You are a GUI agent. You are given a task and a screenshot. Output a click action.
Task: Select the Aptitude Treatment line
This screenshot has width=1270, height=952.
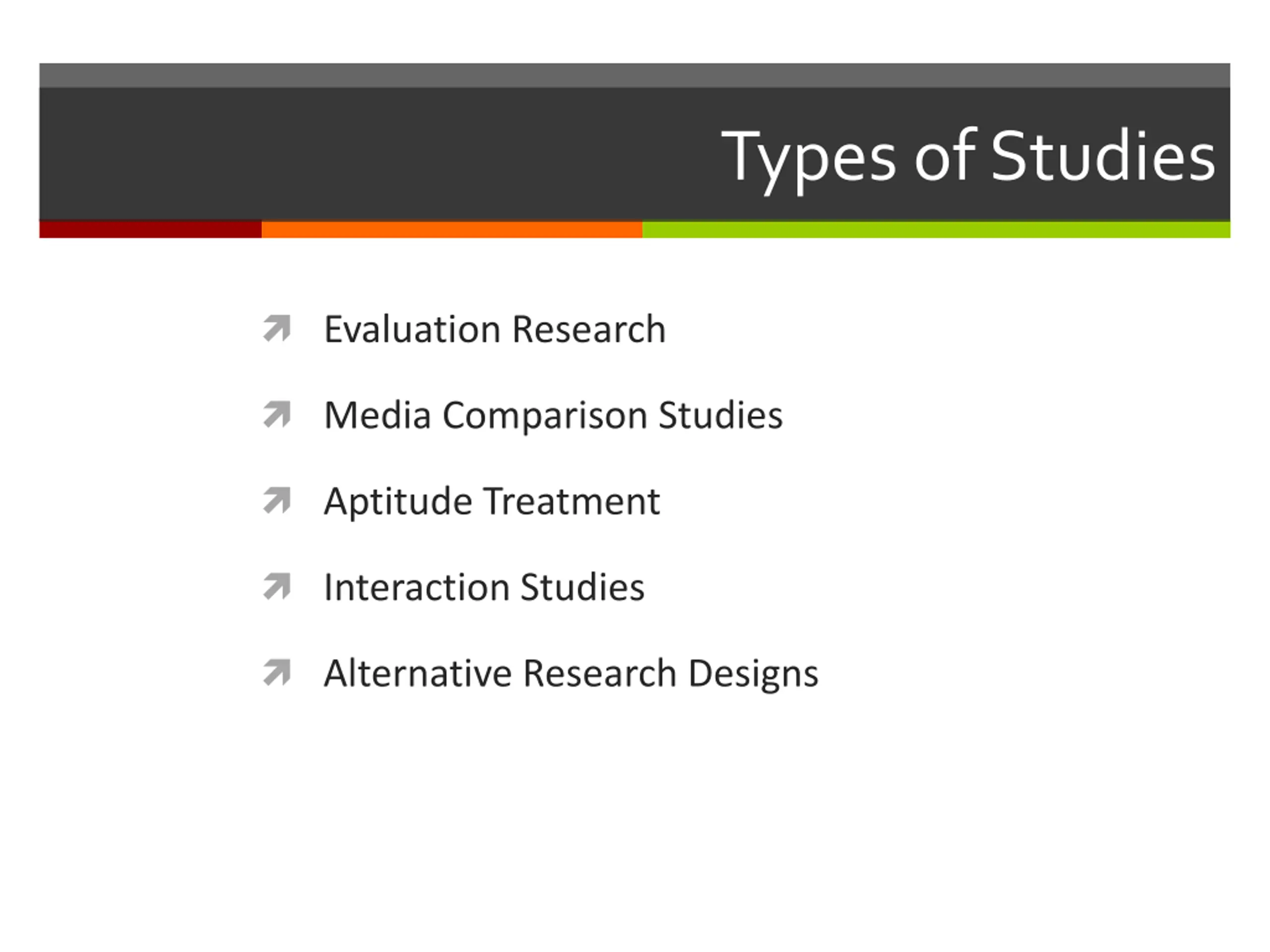(x=492, y=502)
